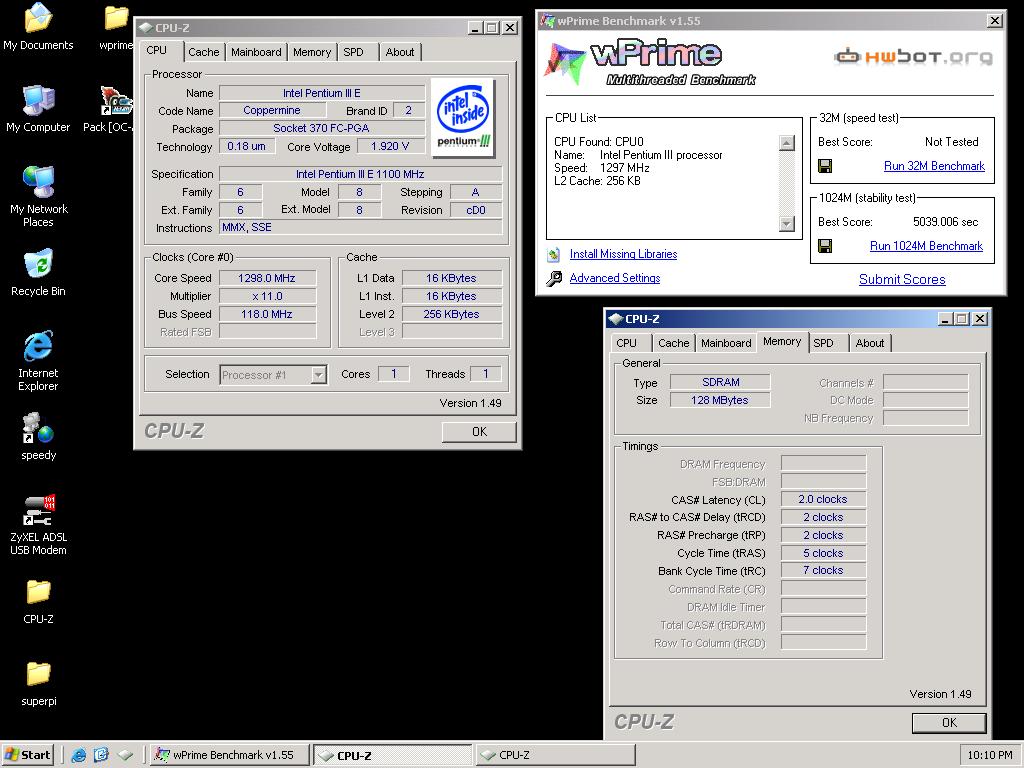Screen dimensions: 1024x768
Task: Click the memory Type SDRAM field
Action: tap(720, 382)
